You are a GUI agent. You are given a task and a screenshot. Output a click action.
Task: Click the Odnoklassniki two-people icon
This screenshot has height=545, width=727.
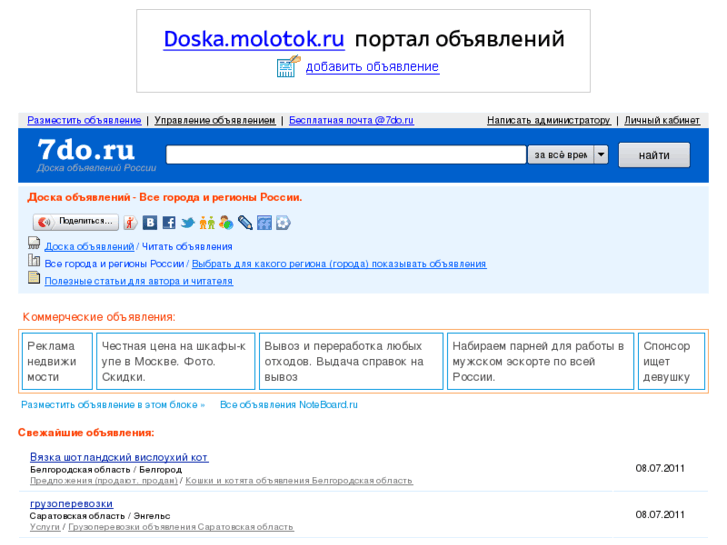tap(207, 223)
